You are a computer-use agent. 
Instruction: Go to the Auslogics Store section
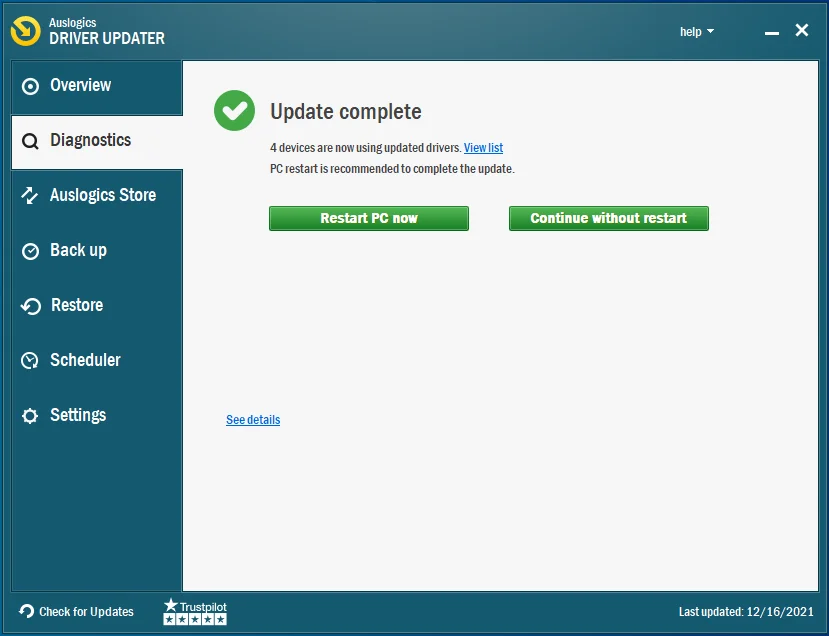coord(97,196)
